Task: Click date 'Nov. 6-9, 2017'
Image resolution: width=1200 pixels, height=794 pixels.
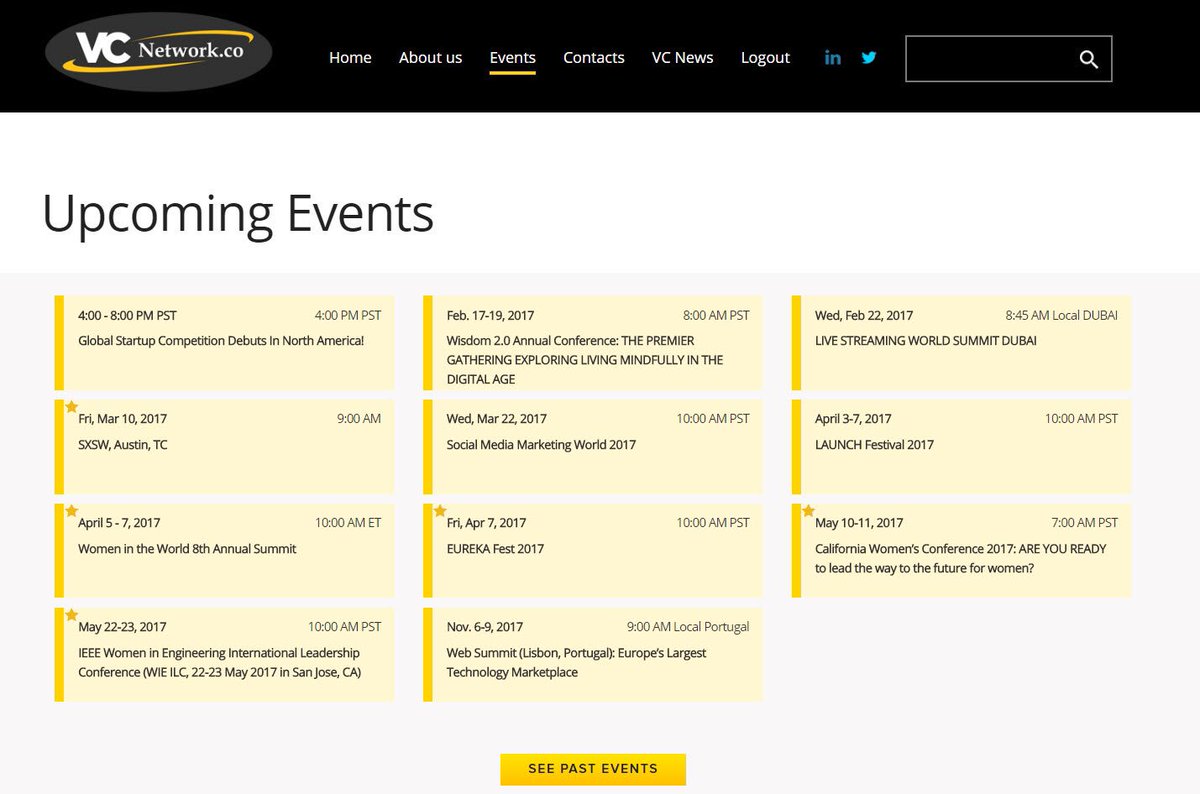Action: pos(485,627)
